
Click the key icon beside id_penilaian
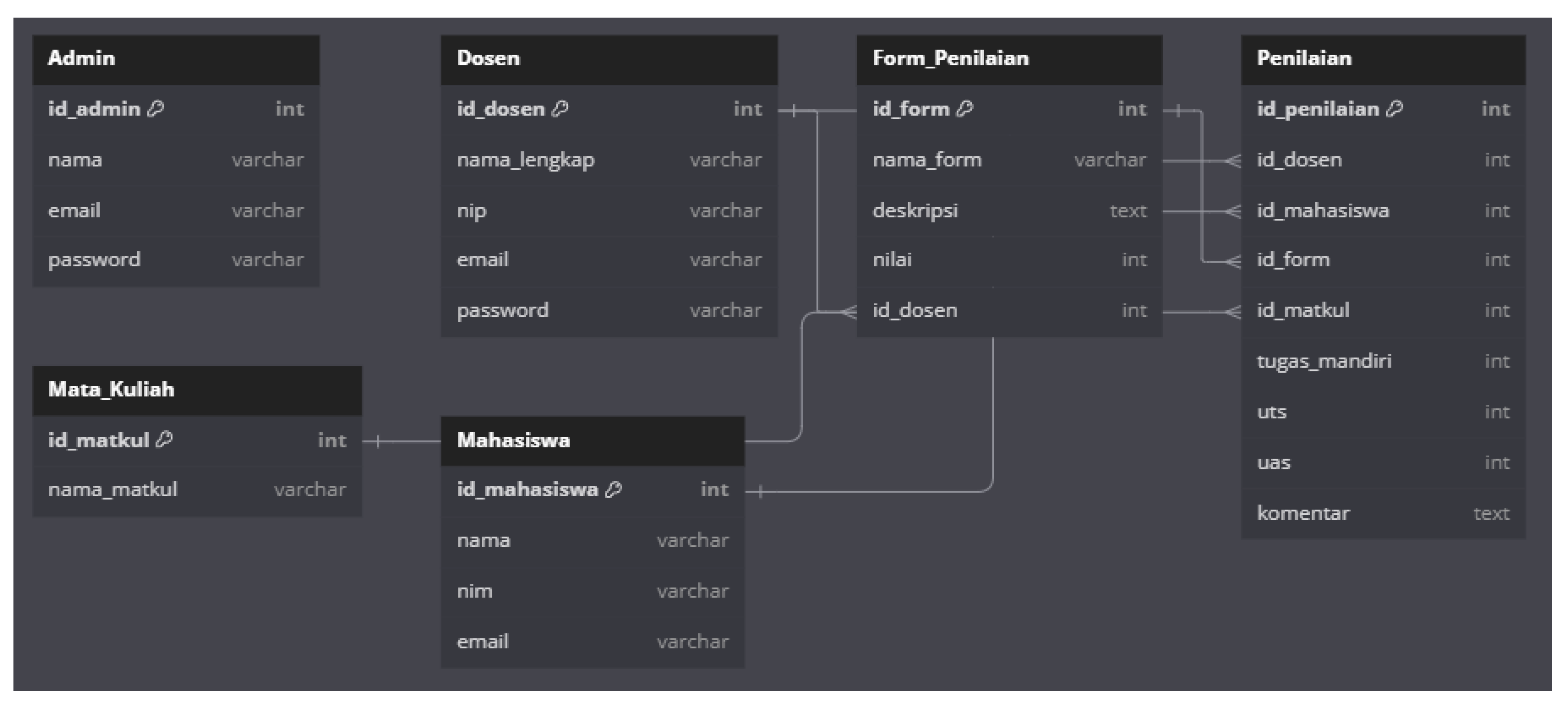click(x=1395, y=109)
